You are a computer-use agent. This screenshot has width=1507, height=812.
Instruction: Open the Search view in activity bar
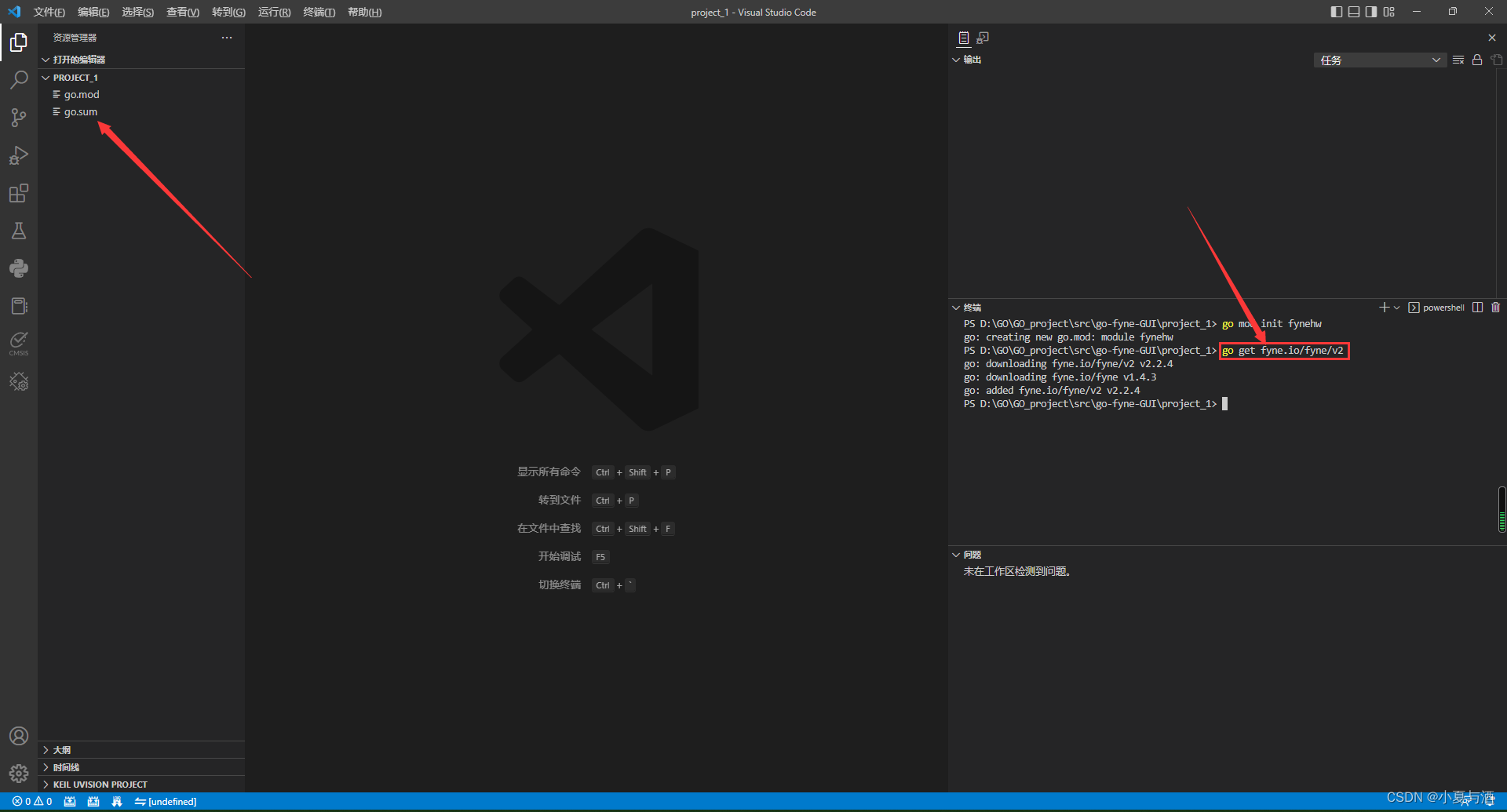click(x=19, y=79)
